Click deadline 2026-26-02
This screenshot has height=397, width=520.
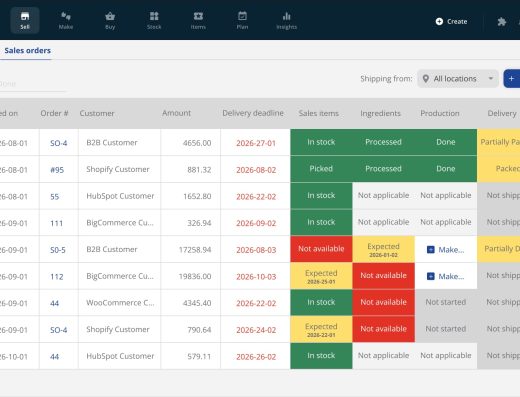pos(256,357)
